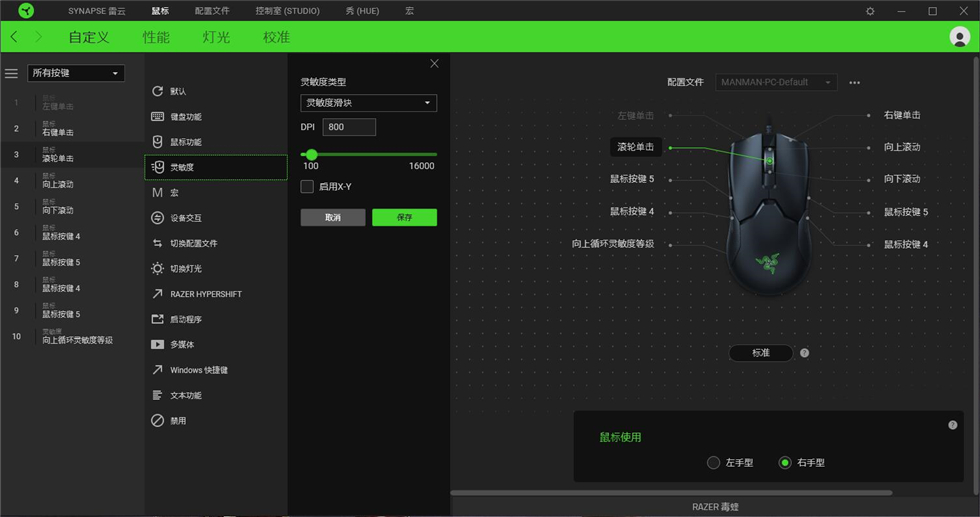The width and height of the screenshot is (980, 517).
Task: Go forward with the right arrow
Action: tap(38, 37)
